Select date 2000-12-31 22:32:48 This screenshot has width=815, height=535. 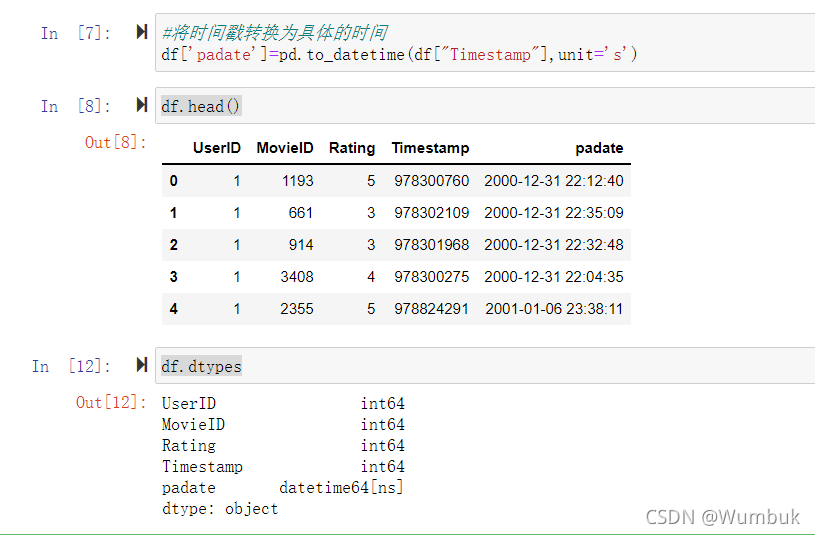[554, 245]
